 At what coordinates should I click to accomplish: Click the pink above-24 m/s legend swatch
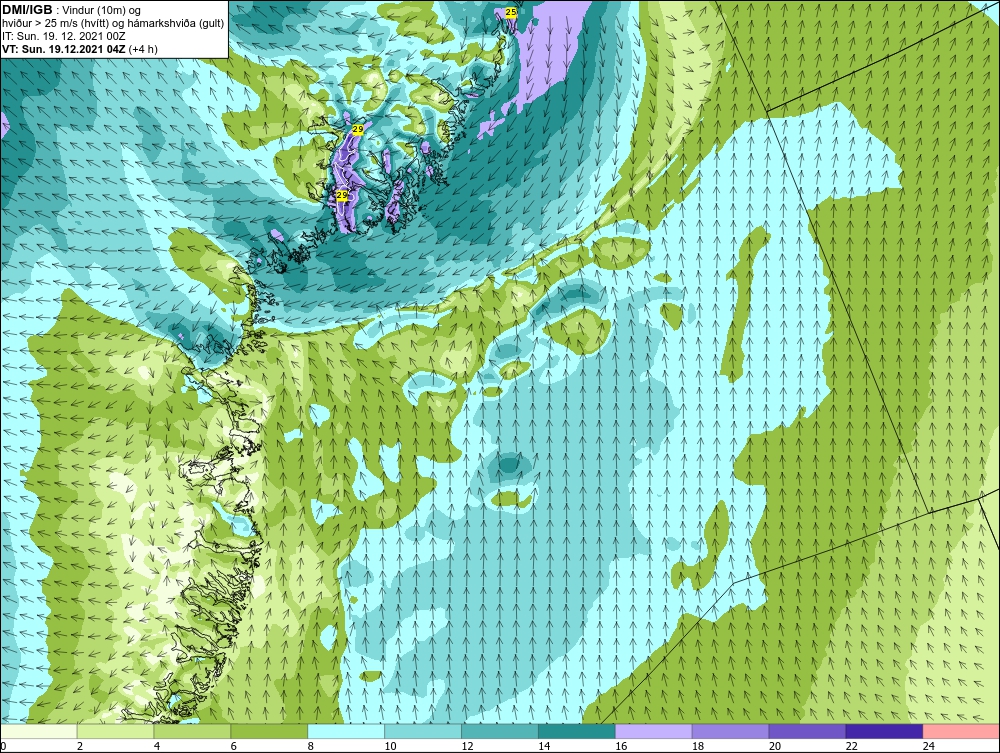coord(960,731)
